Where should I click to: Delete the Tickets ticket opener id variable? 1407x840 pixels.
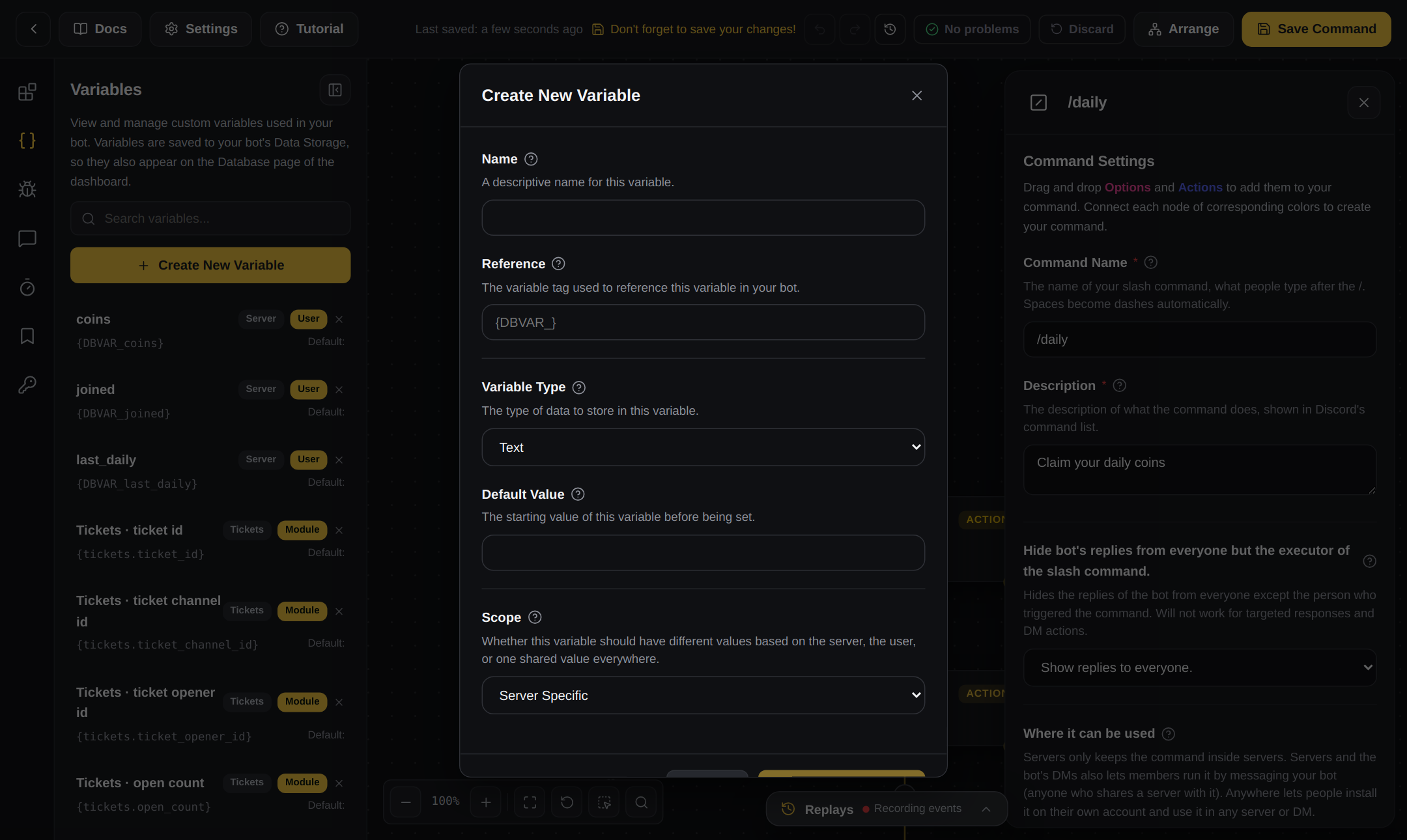(339, 702)
